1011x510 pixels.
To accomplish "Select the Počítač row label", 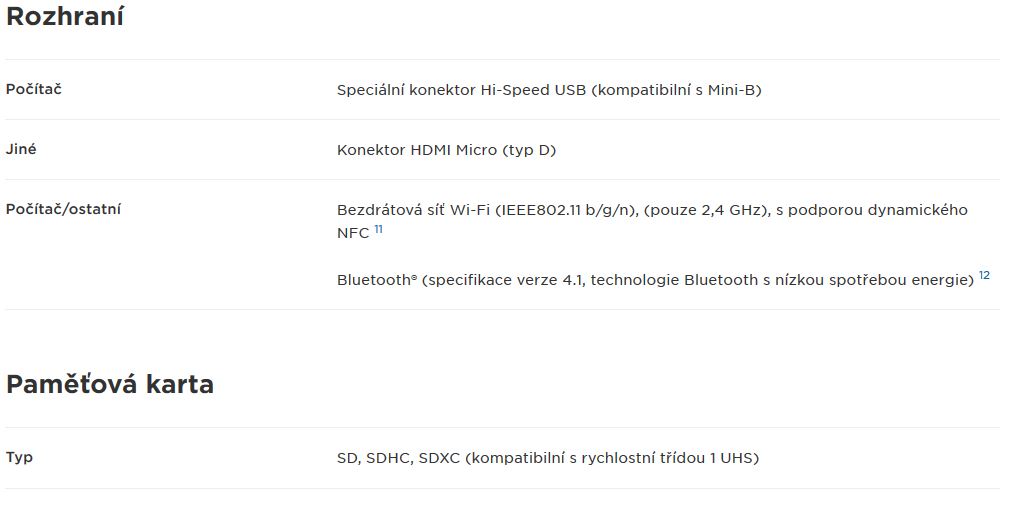I will [34, 89].
